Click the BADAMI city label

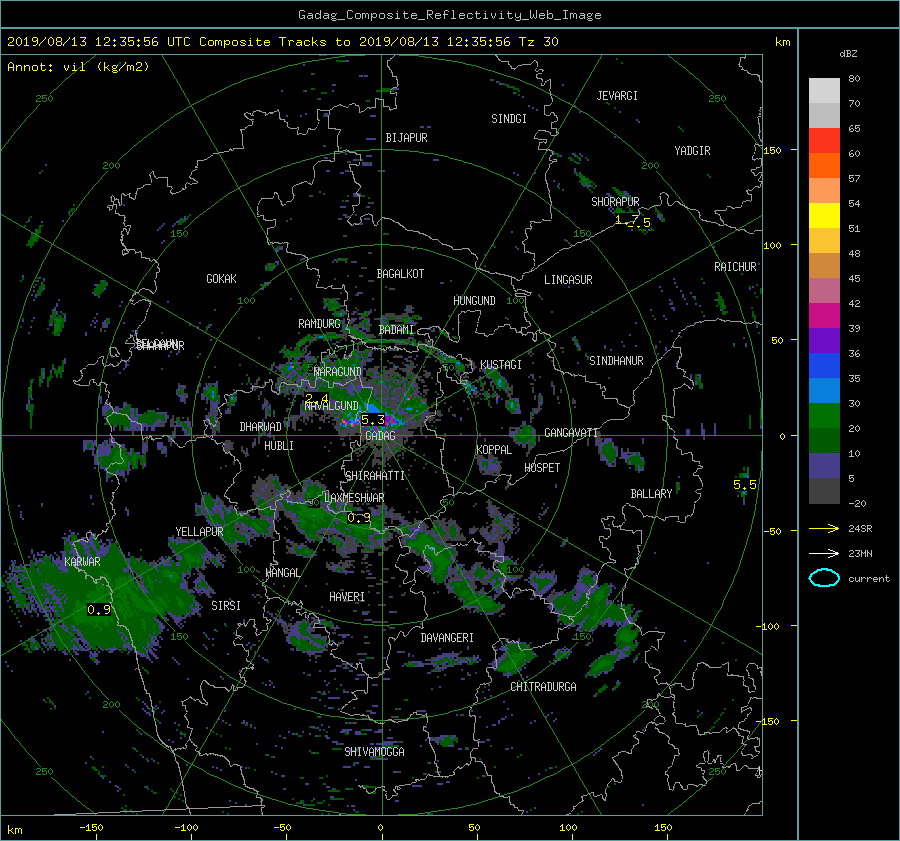pos(396,330)
